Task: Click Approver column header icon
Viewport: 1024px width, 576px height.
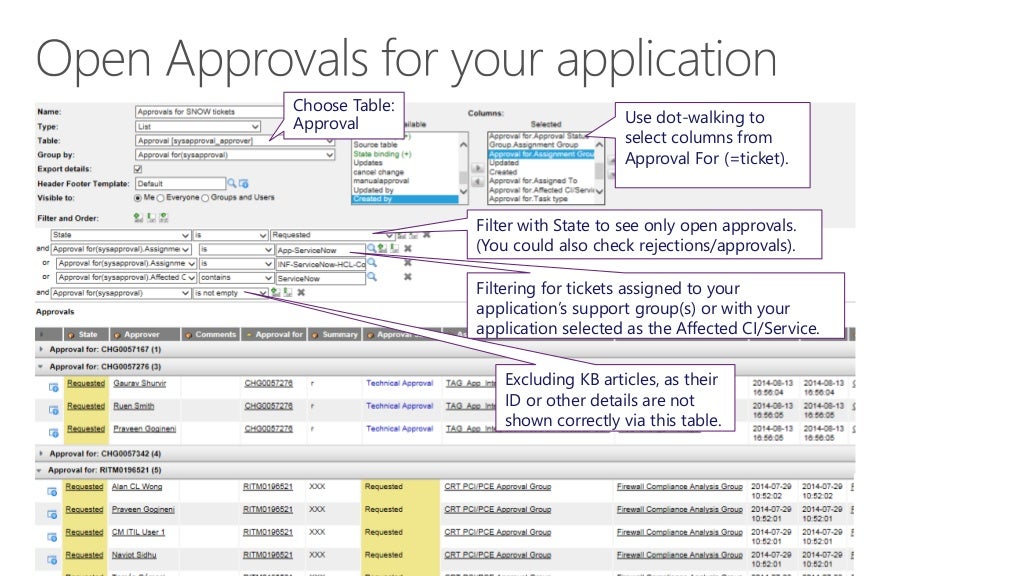Action: (117, 335)
